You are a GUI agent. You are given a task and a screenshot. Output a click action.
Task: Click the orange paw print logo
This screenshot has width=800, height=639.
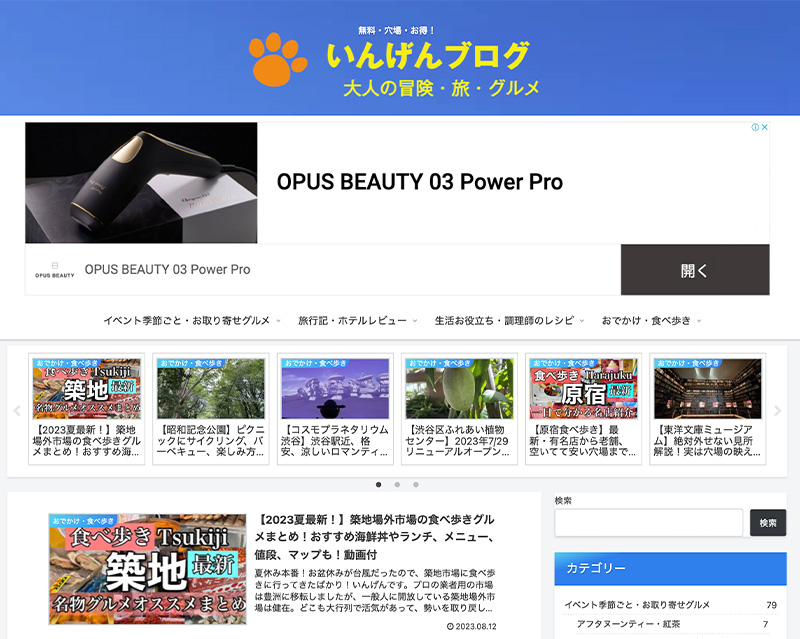(x=278, y=59)
